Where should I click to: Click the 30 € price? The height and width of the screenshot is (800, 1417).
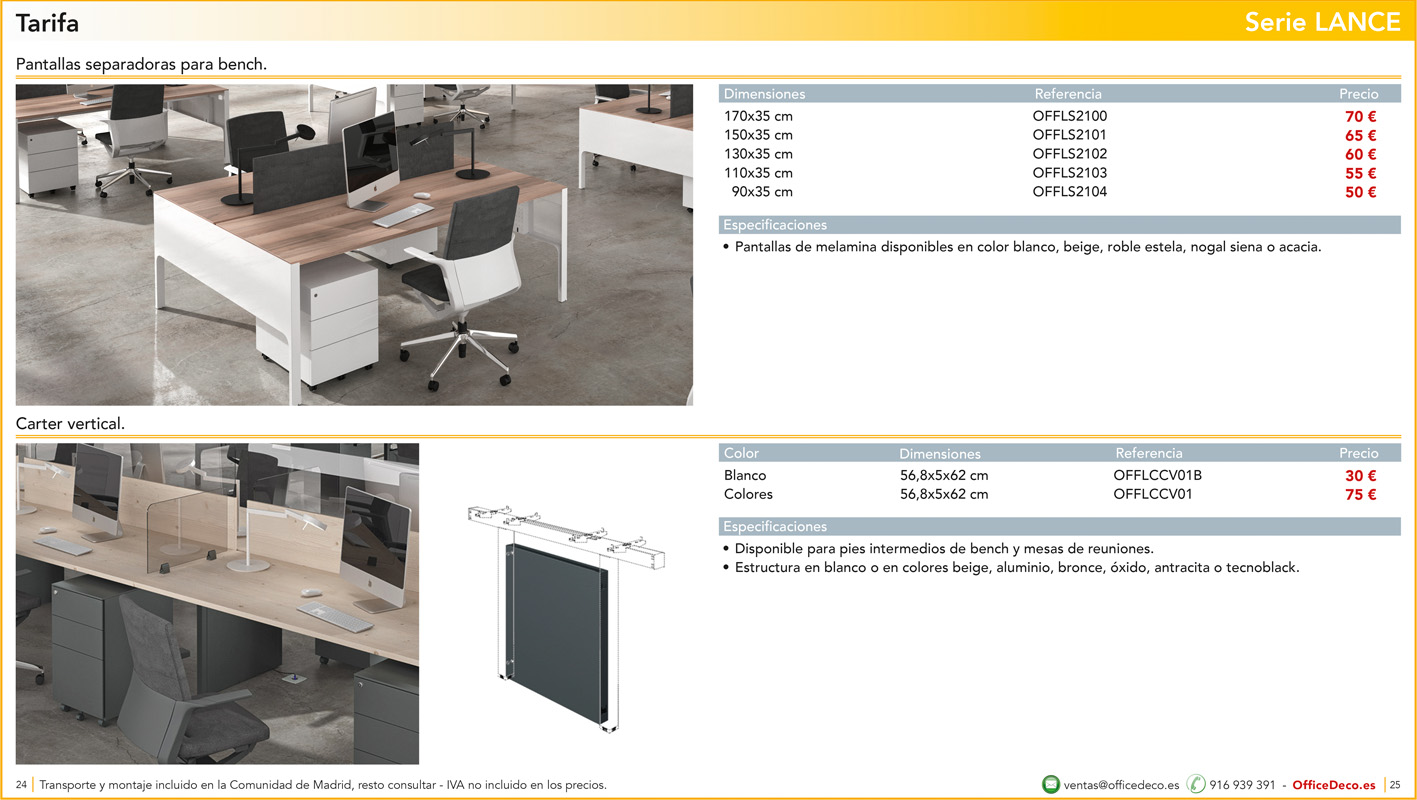pyautogui.click(x=1361, y=477)
